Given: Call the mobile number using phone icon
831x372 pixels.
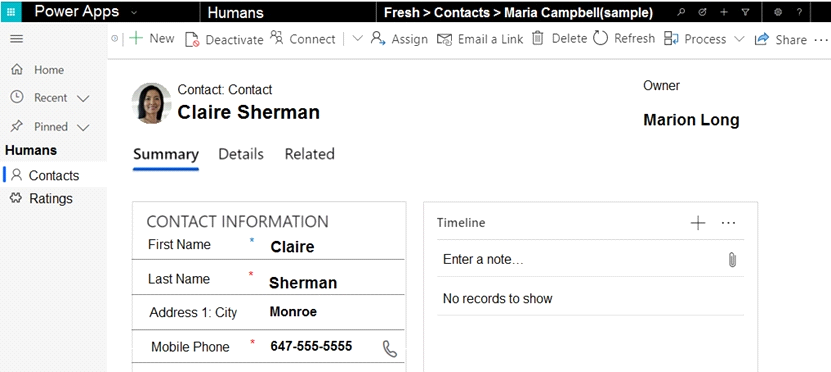Looking at the screenshot, I should point(390,348).
